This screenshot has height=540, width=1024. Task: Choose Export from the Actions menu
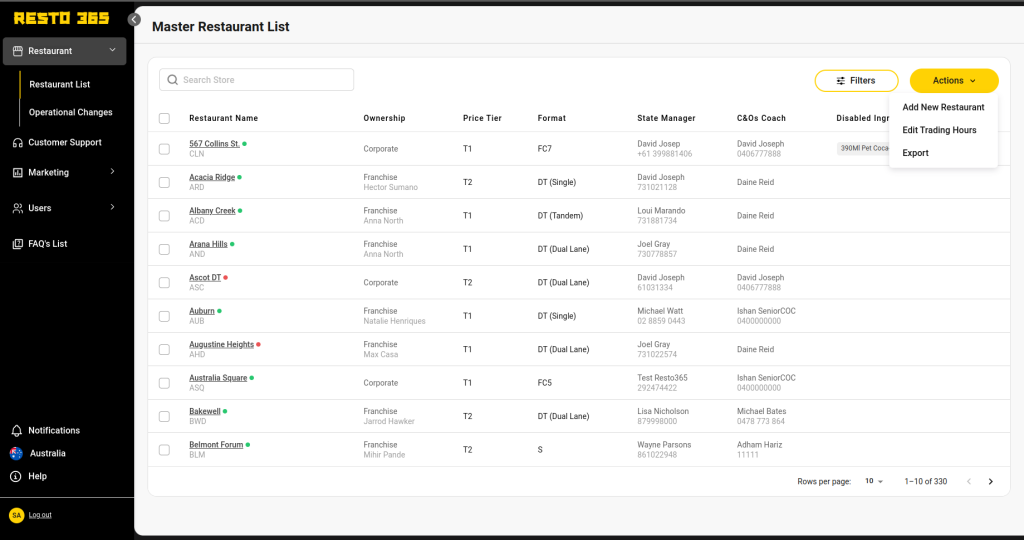point(915,153)
